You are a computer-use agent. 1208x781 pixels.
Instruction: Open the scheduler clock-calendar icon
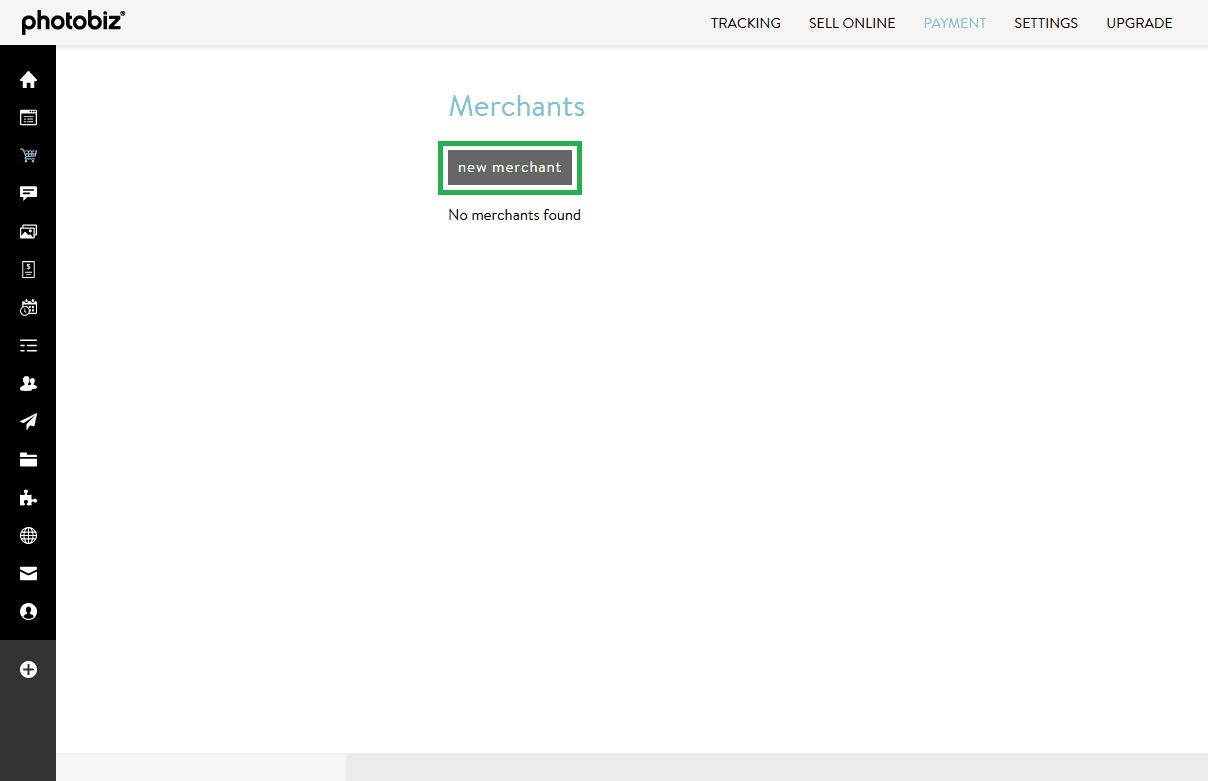pyautogui.click(x=28, y=307)
